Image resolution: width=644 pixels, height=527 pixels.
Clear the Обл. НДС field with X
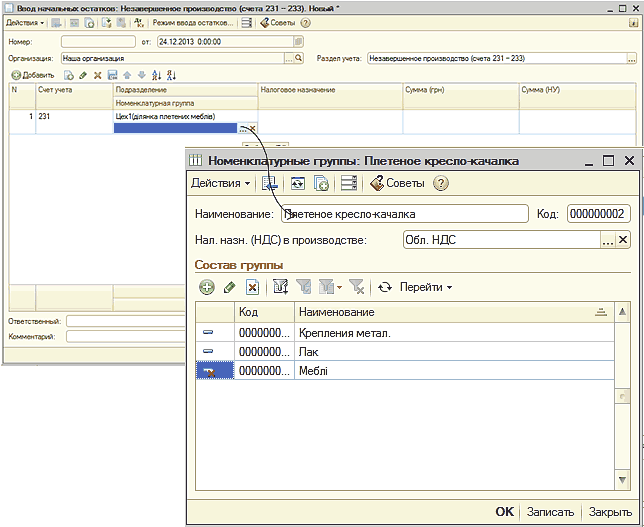(623, 240)
